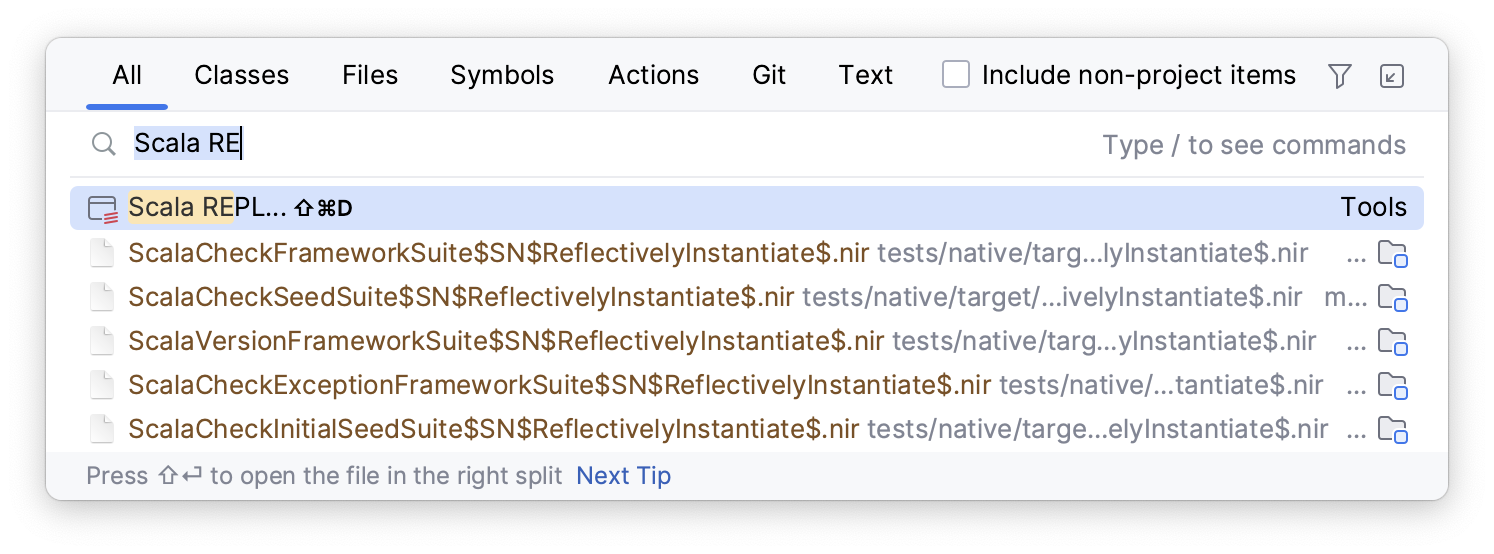Enable Include non-project items checkbox
This screenshot has width=1494, height=554.
click(x=956, y=75)
